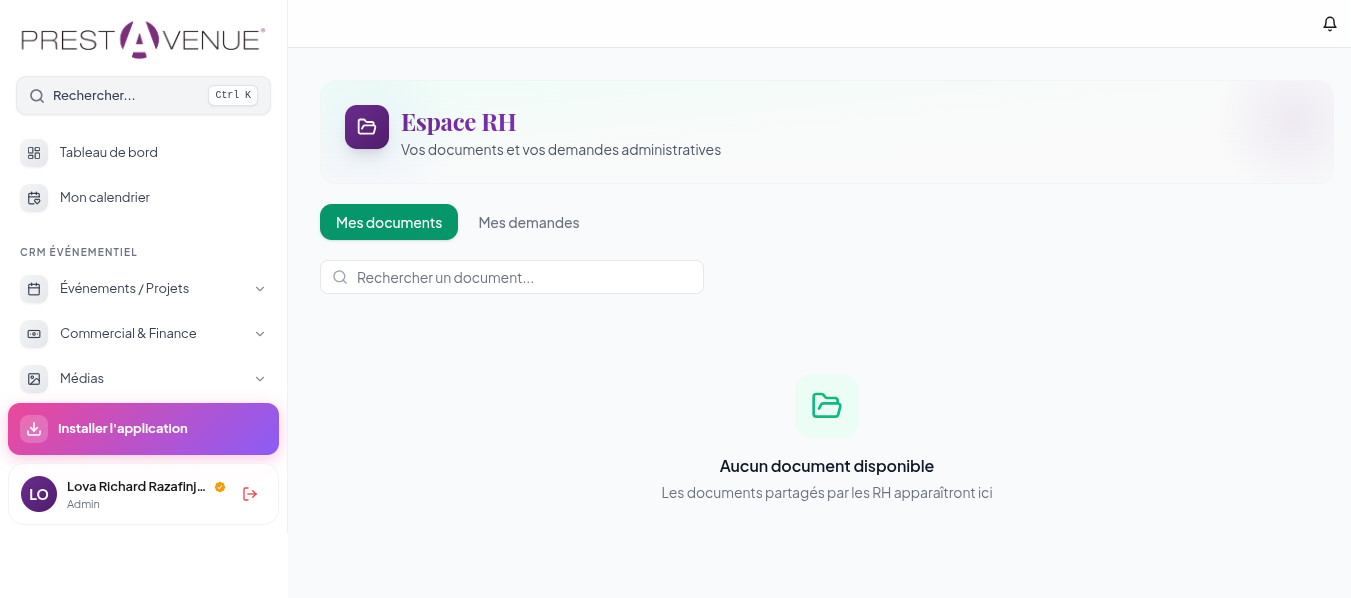Open the Mon calendrier menu item

pyautogui.click(x=143, y=198)
